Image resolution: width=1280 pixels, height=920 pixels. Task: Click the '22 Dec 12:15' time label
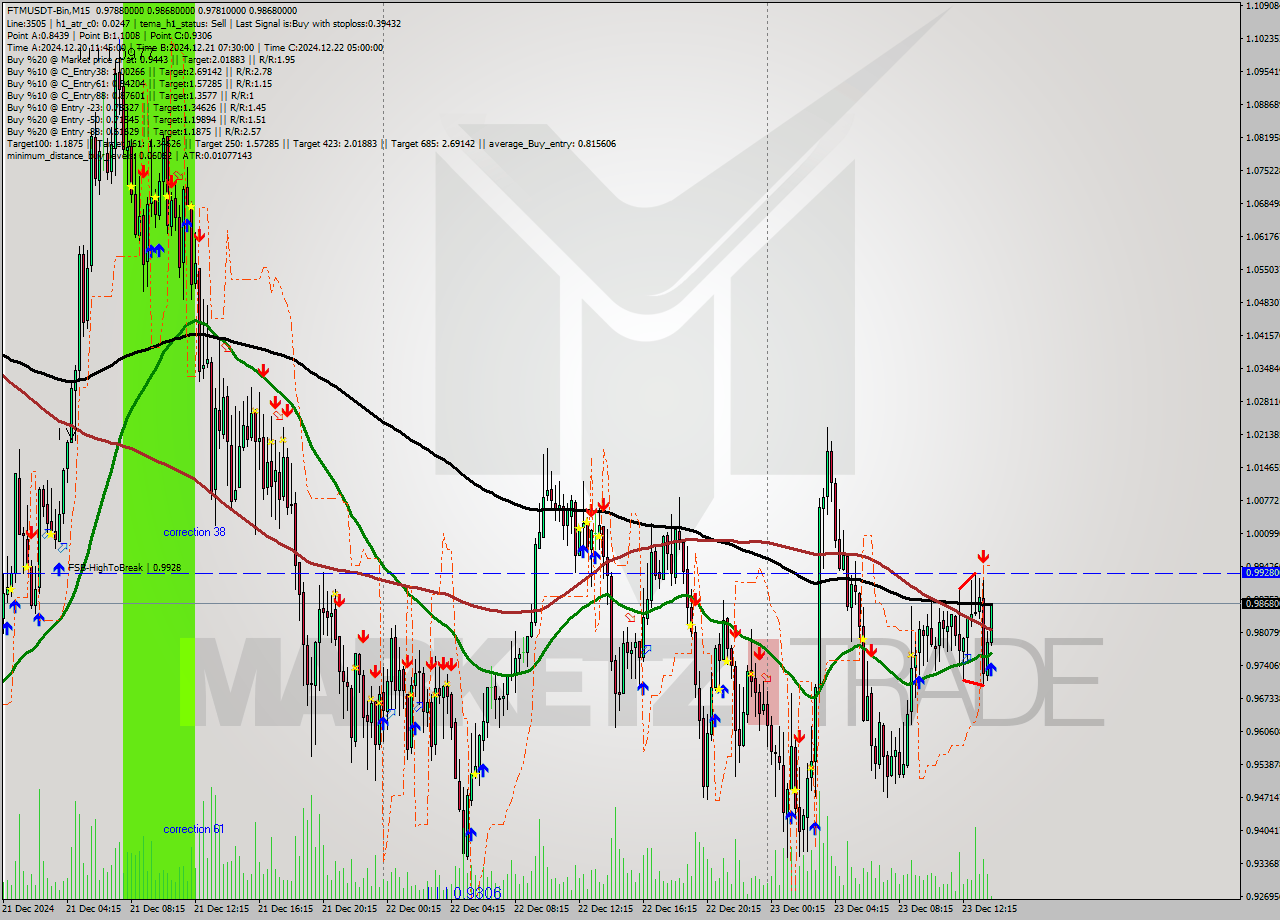click(605, 909)
